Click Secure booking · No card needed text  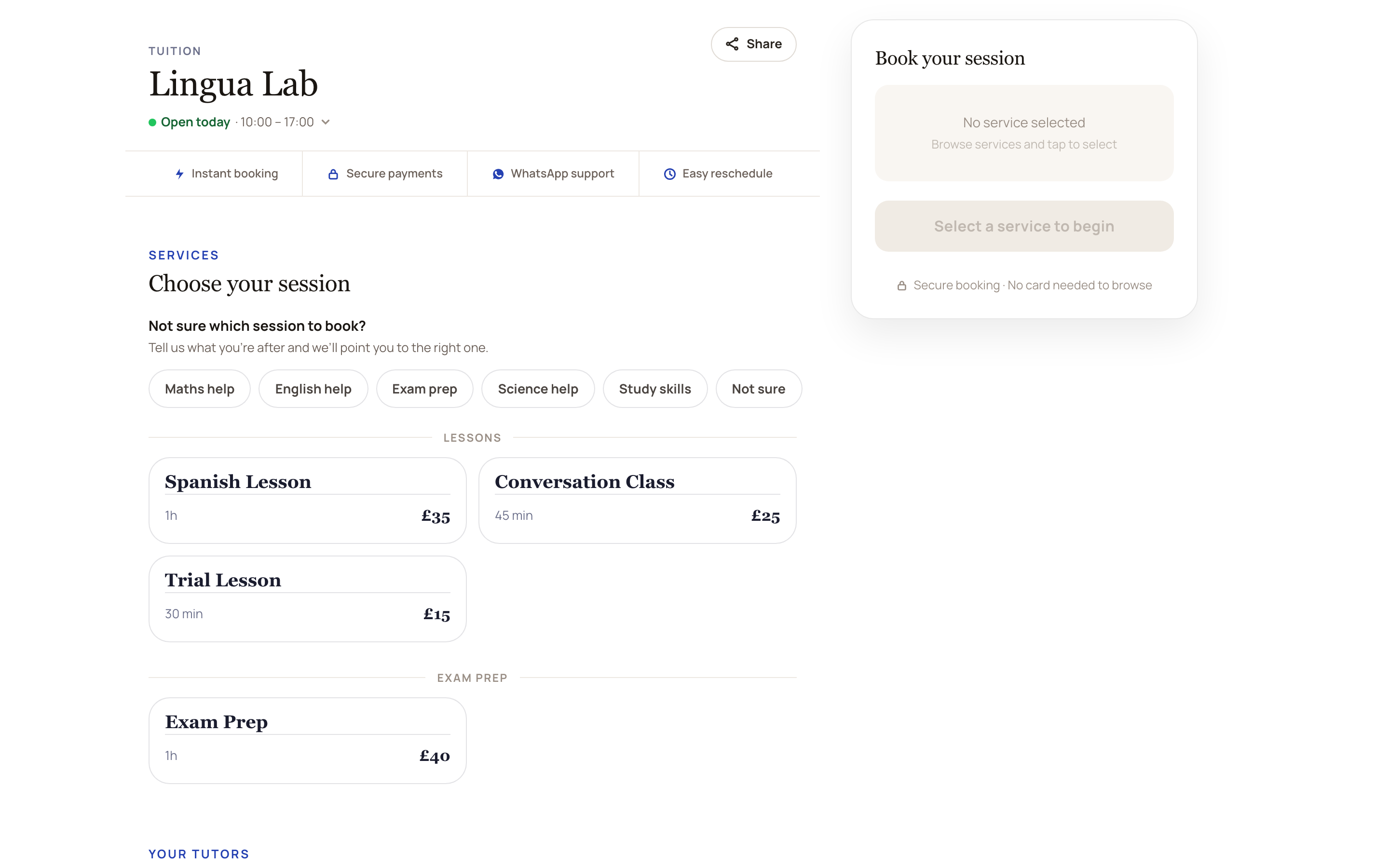1033,285
